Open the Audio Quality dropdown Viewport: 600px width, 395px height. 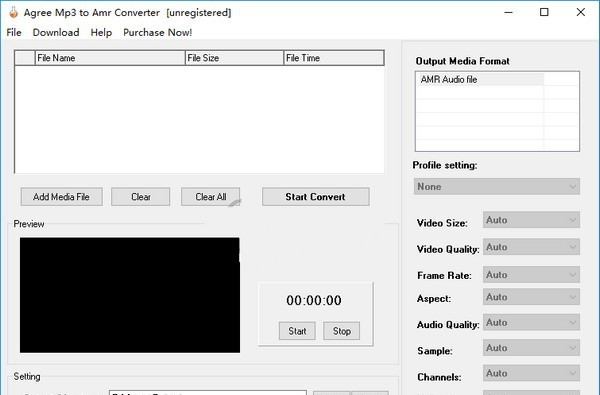(x=531, y=323)
